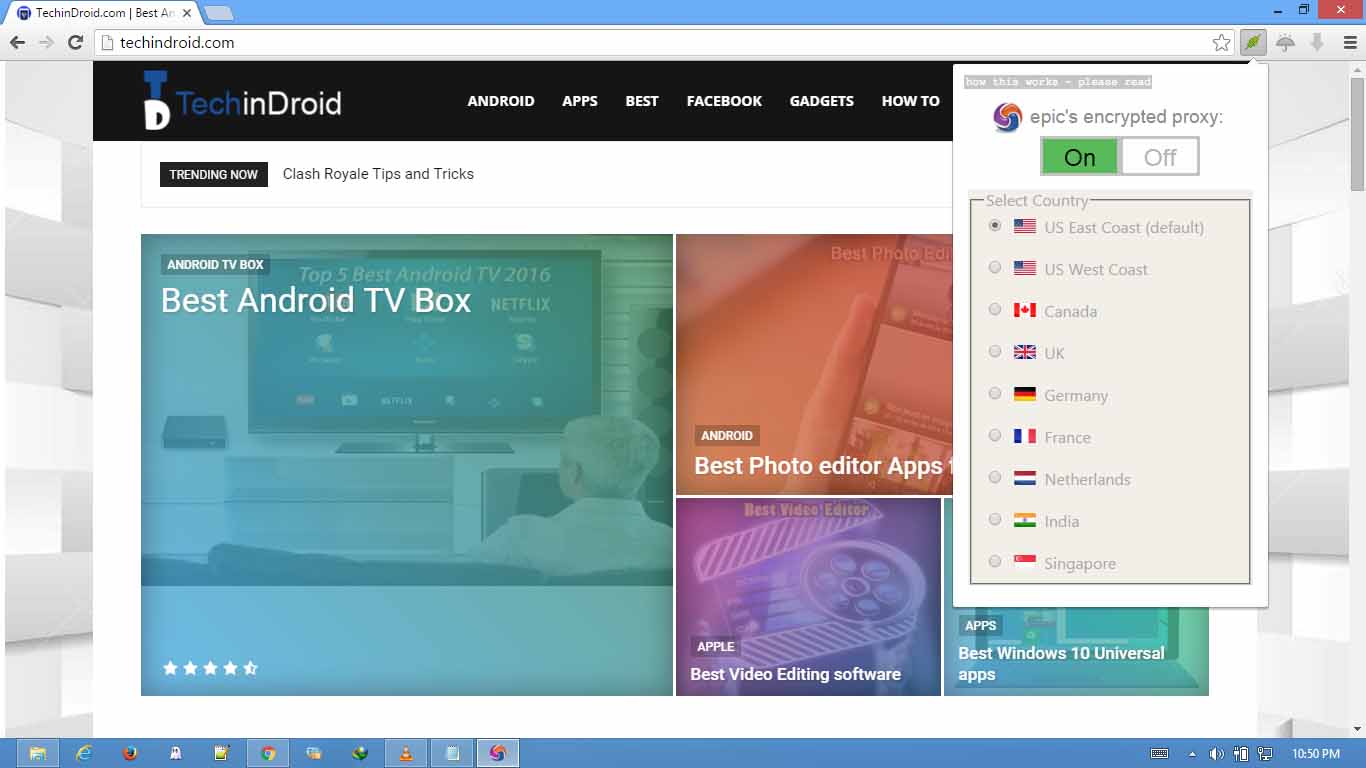The image size is (1366, 768).
Task: Click the volume speaker tray icon
Action: coord(1216,754)
